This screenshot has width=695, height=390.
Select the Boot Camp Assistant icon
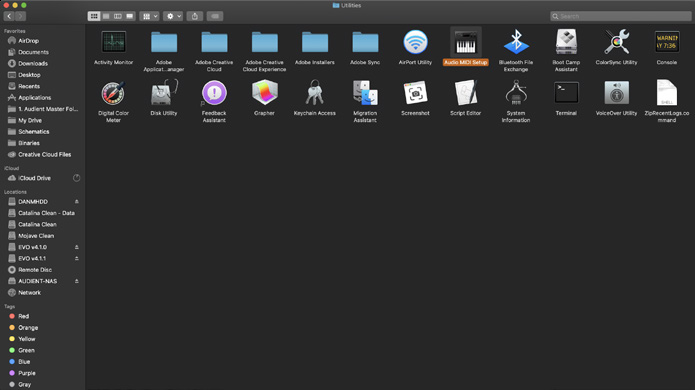(x=566, y=42)
